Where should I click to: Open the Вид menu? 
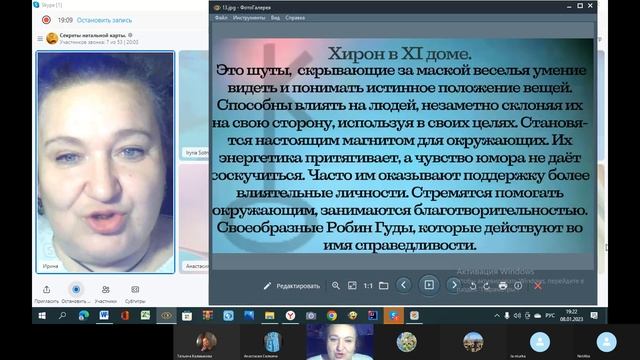coord(275,18)
